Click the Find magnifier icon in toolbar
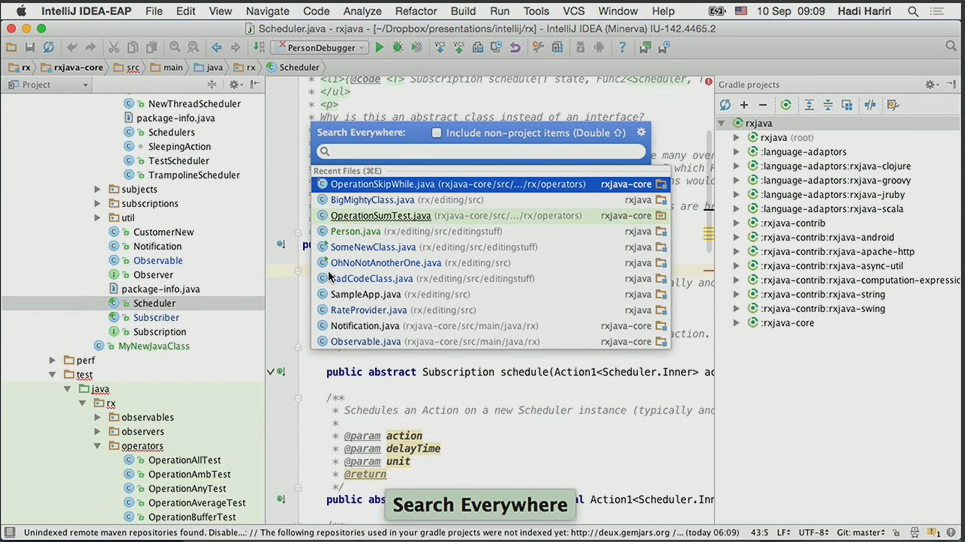This screenshot has height=542, width=965. 175,47
